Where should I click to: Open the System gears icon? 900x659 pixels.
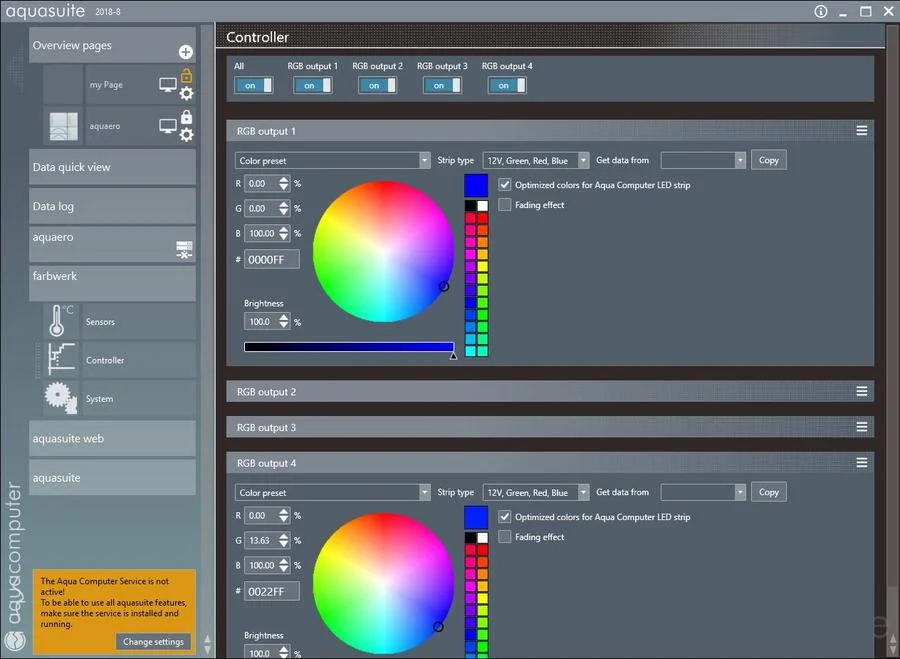(60, 398)
